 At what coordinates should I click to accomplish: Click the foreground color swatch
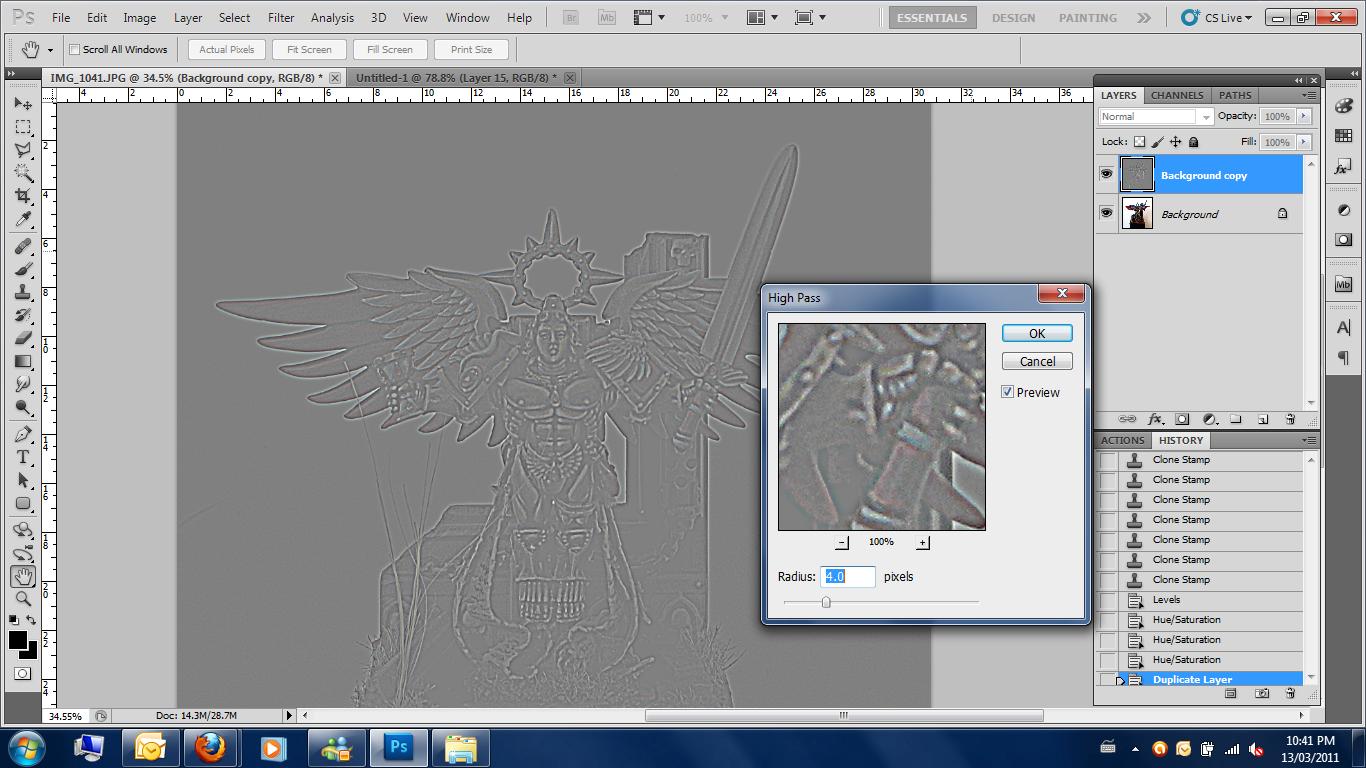[18, 641]
